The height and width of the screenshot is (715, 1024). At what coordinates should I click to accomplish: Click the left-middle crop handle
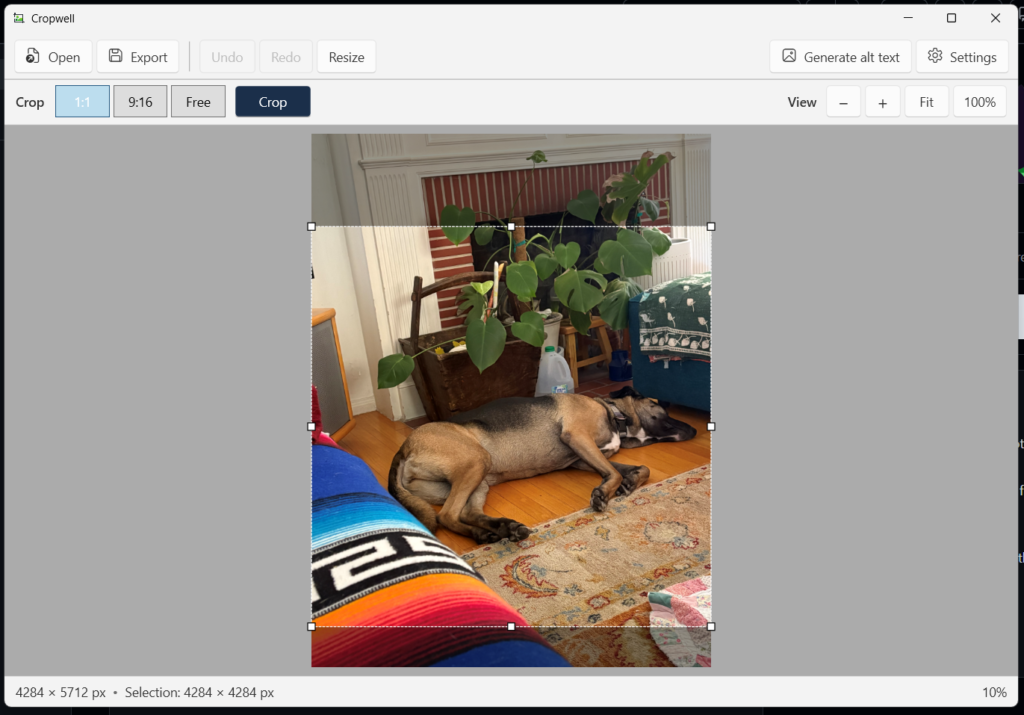pyautogui.click(x=312, y=426)
